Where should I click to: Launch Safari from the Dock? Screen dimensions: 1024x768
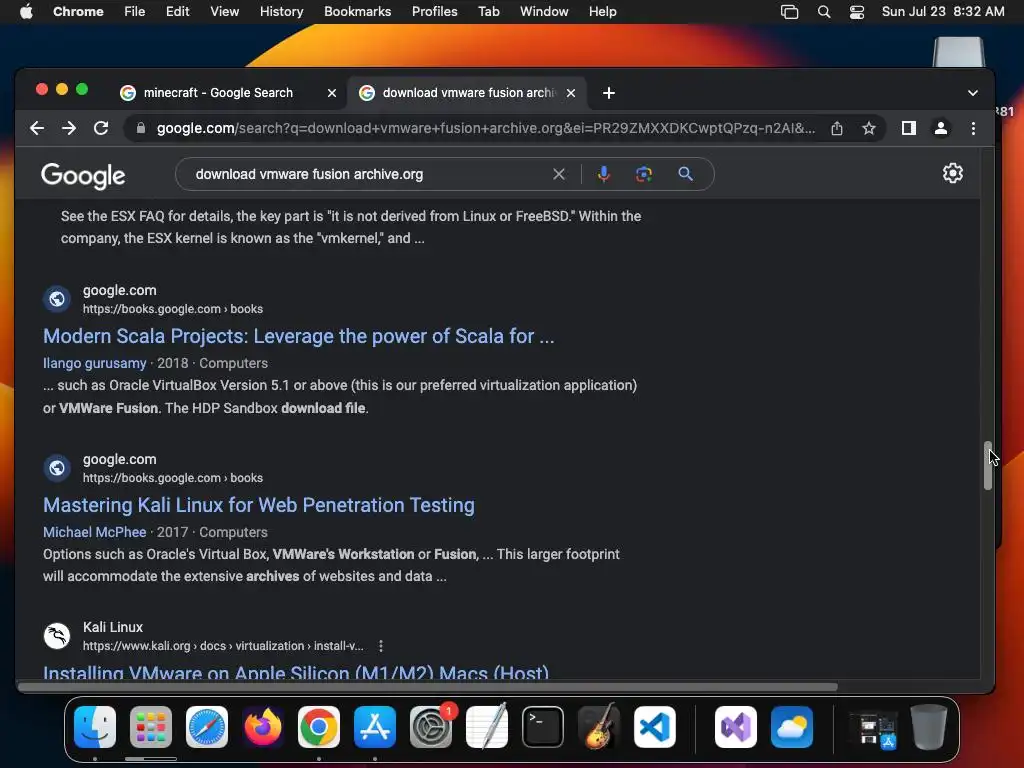[207, 727]
